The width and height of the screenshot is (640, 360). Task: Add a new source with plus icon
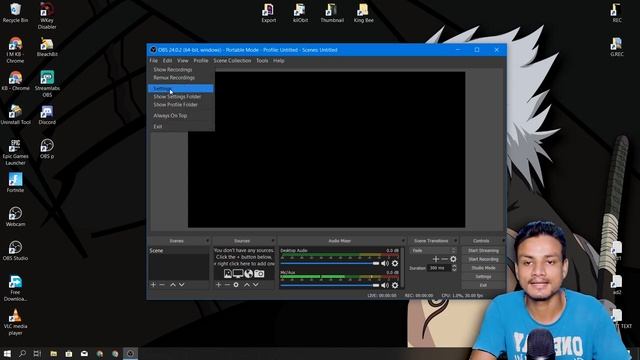218,284
